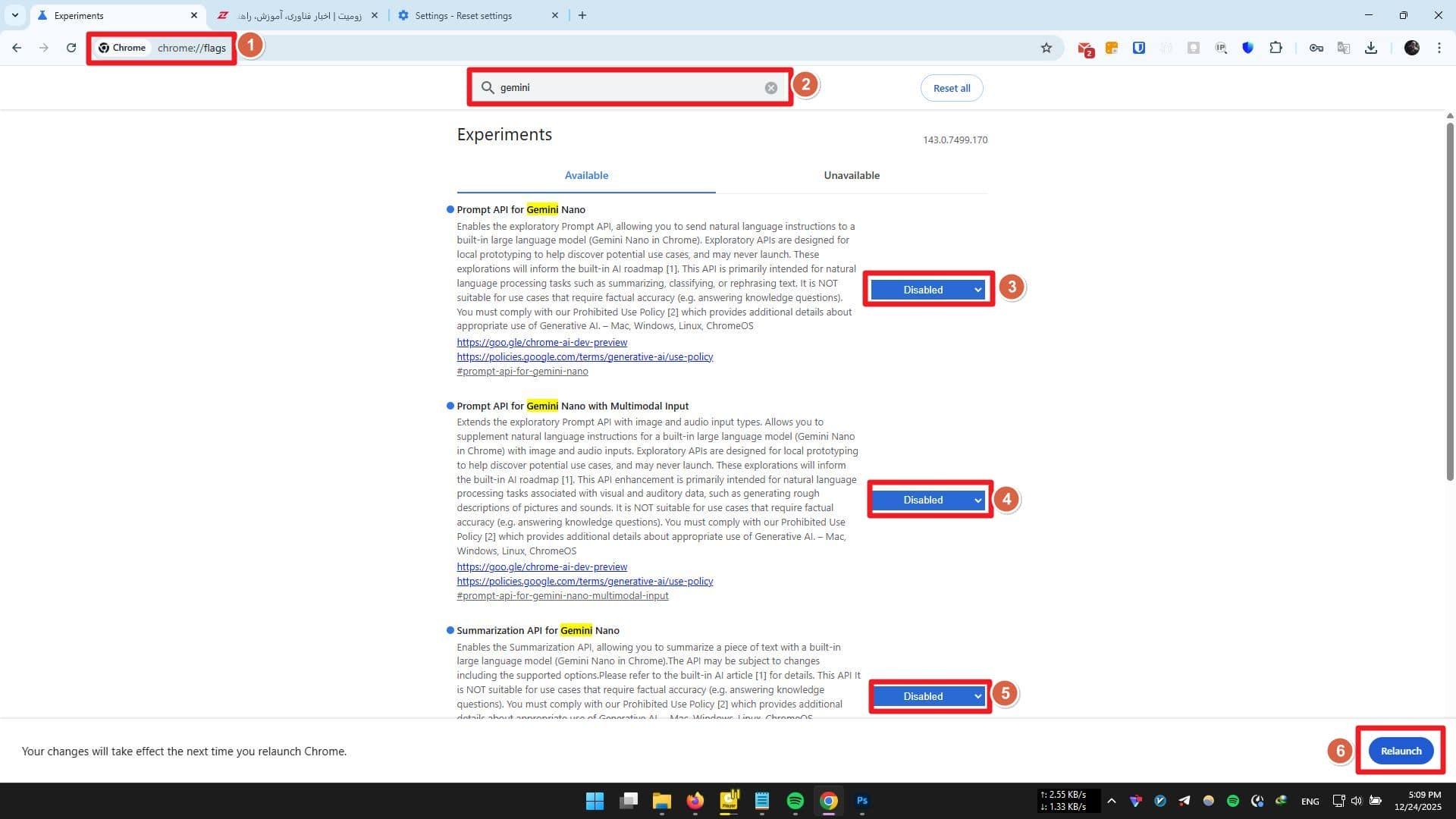Open dropdown for Gemini Nano Multimodal Input flag
Viewport: 1456px width, 819px height.
(928, 500)
